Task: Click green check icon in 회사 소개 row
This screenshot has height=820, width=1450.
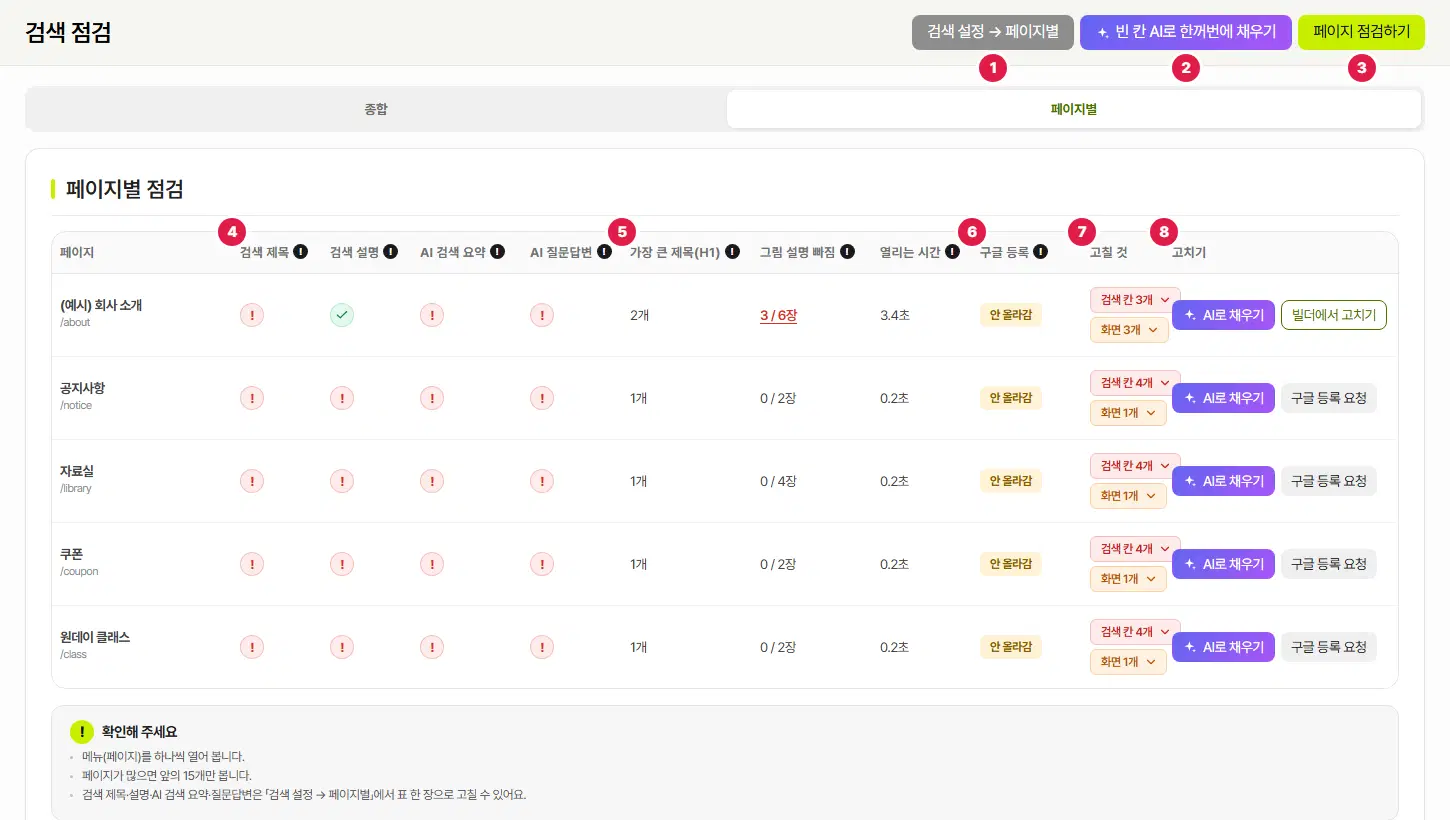Action: tap(342, 315)
